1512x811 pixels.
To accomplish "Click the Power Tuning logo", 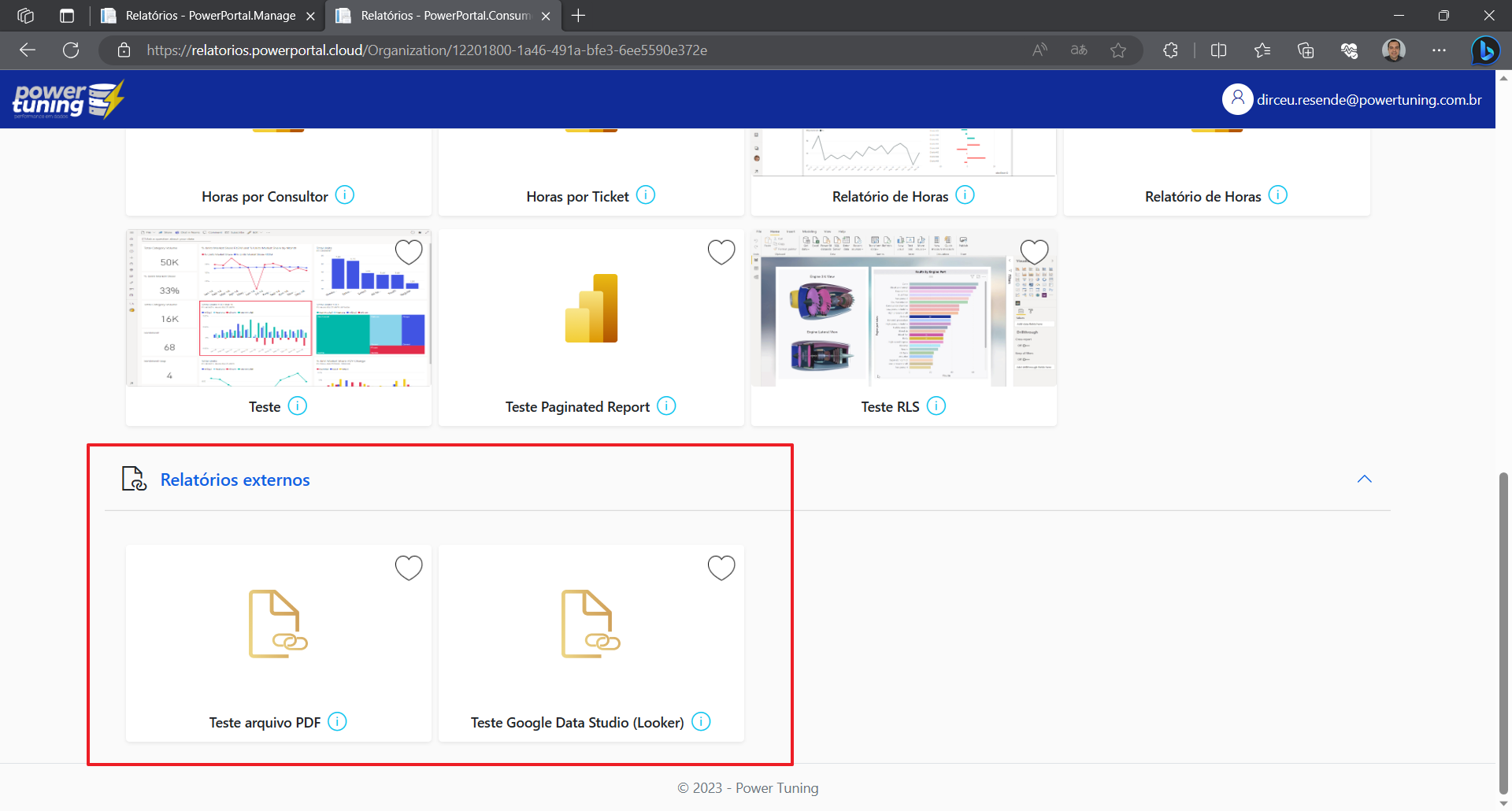I will 68,100.
